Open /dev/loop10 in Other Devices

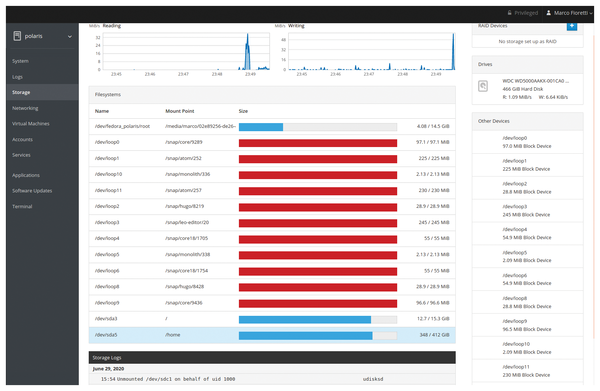(x=527, y=348)
